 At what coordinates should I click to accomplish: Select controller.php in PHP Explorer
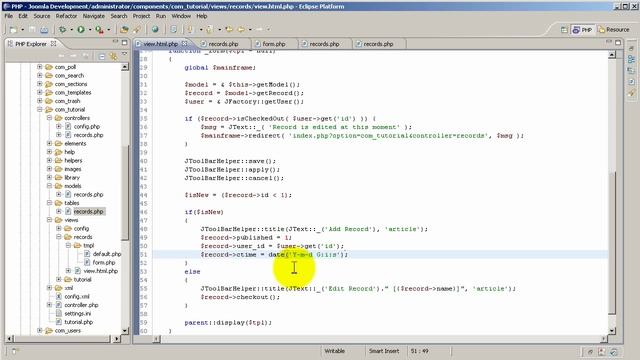click(81, 305)
